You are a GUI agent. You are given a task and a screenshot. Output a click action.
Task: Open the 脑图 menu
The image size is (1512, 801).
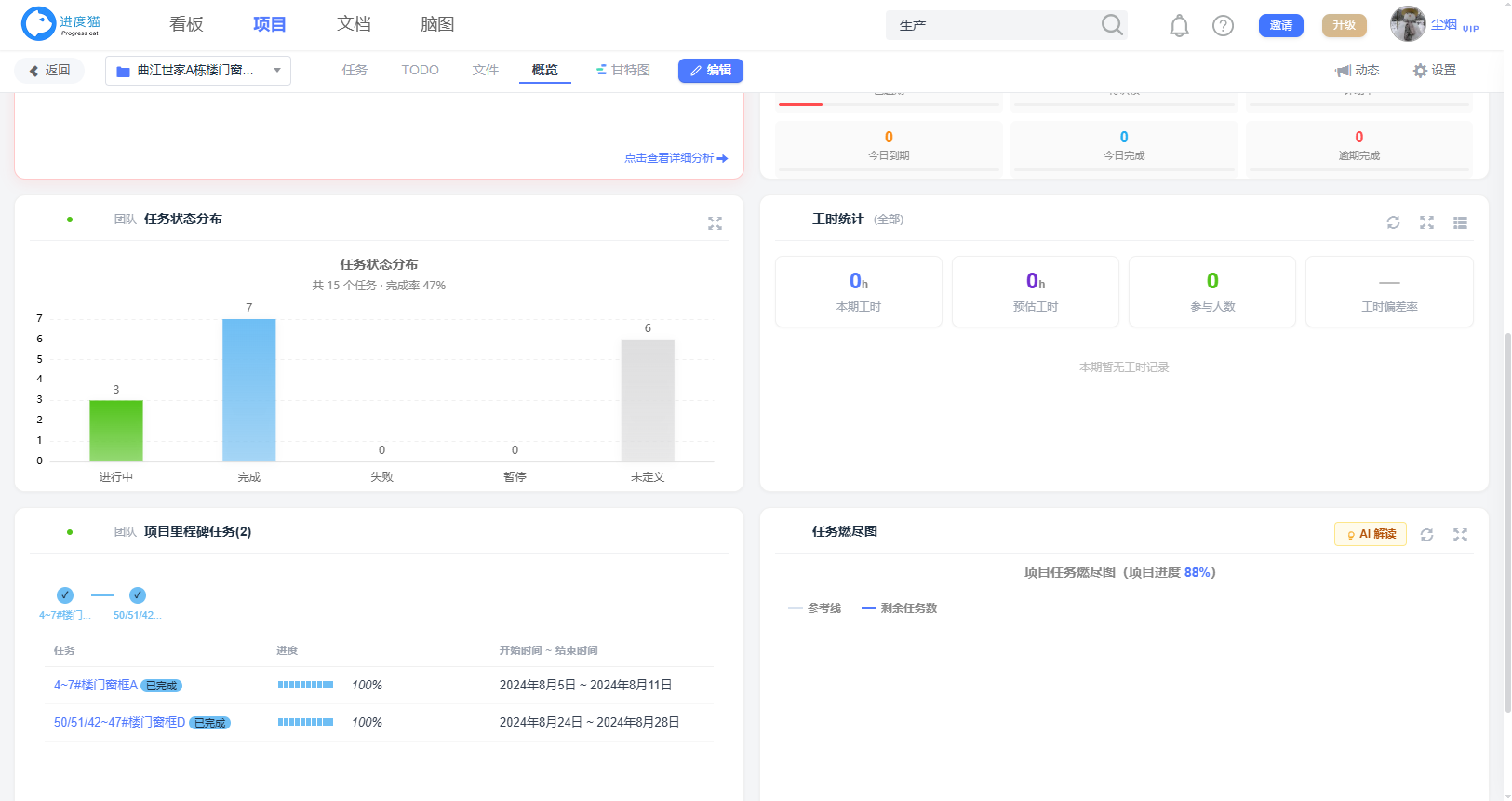click(x=437, y=24)
